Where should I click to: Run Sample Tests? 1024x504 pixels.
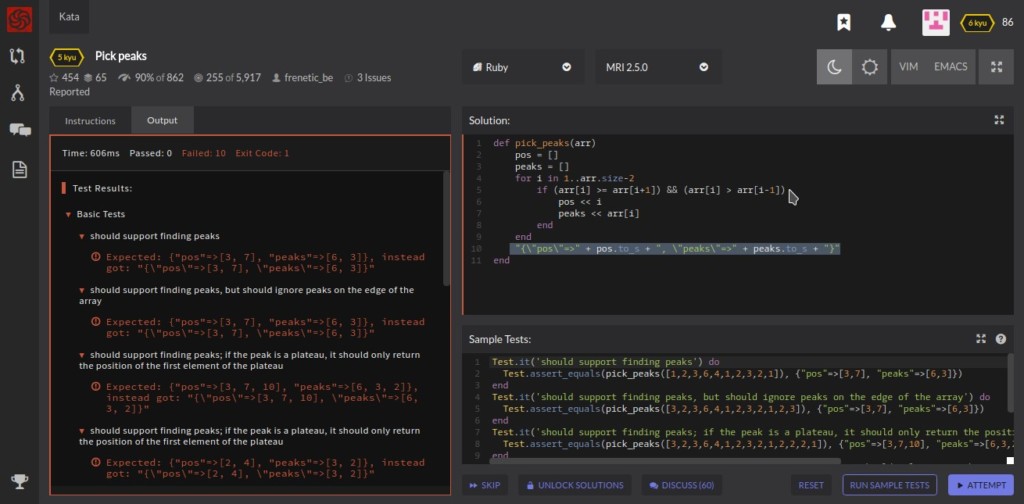[889, 485]
